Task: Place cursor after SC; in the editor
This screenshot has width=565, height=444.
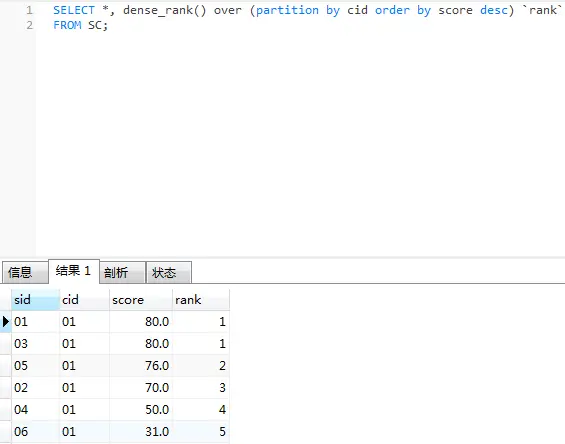Action: (x=108, y=25)
